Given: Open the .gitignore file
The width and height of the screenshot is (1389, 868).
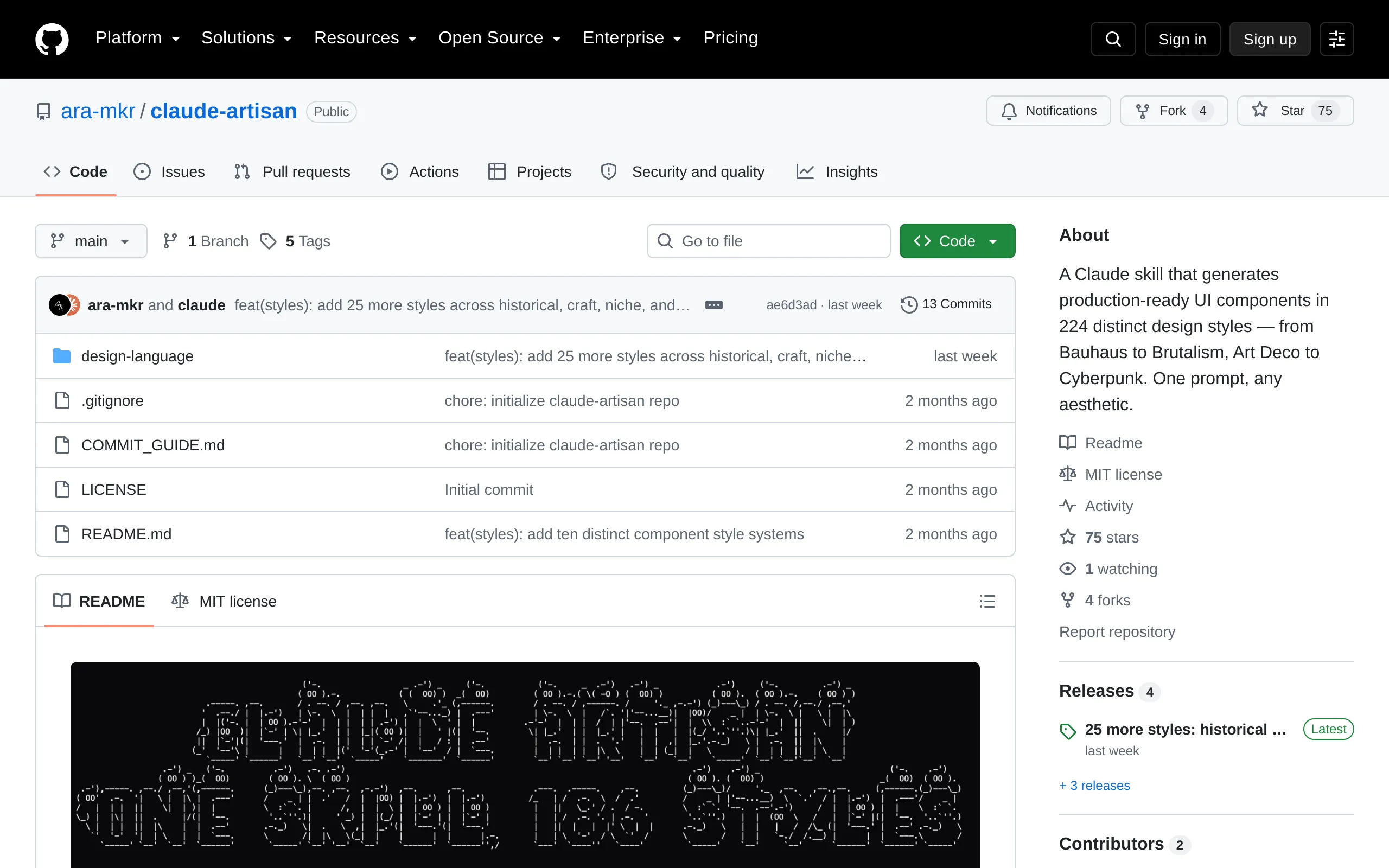Looking at the screenshot, I should pyautogui.click(x=112, y=401).
